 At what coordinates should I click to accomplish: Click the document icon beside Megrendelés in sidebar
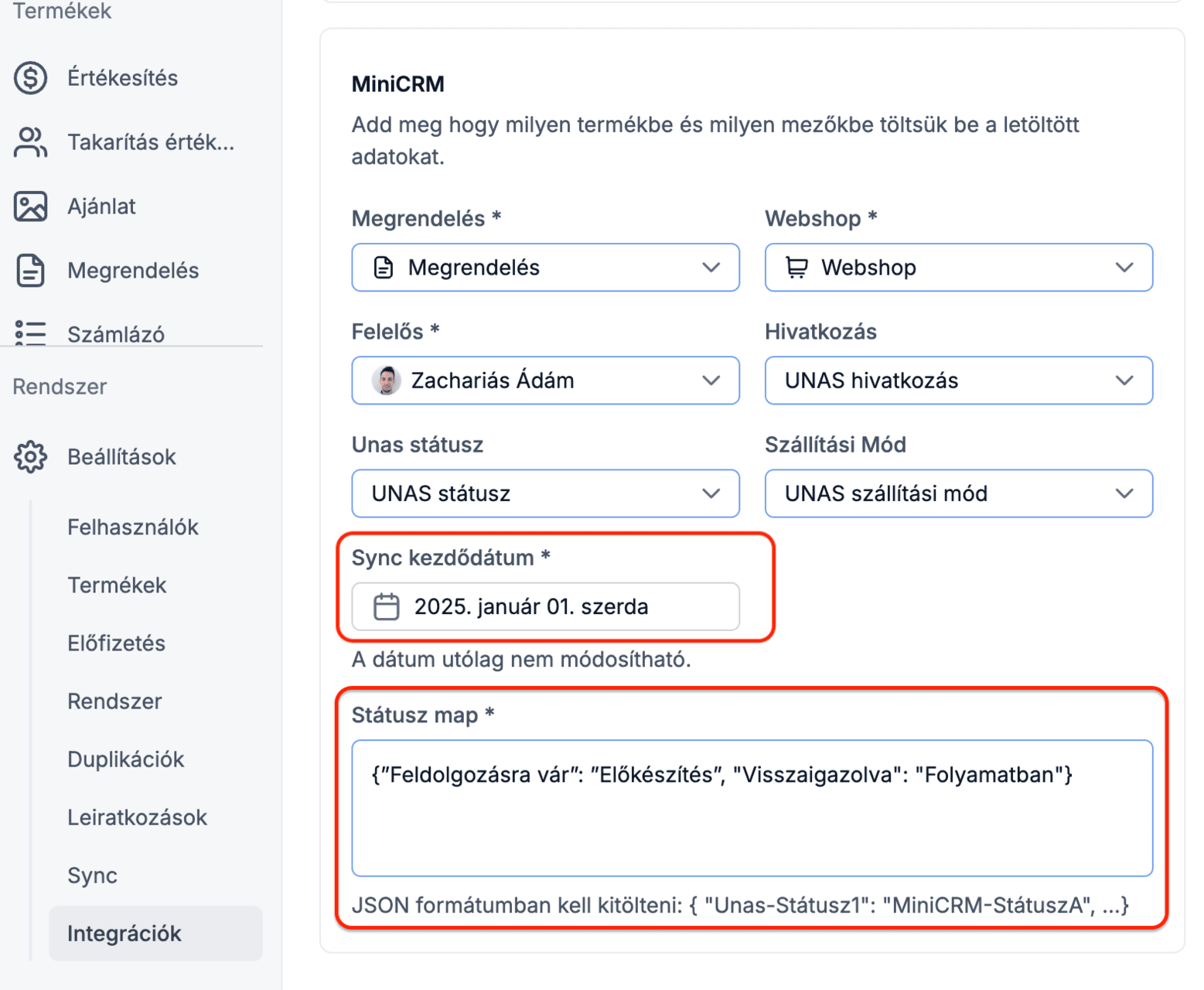pos(30,271)
